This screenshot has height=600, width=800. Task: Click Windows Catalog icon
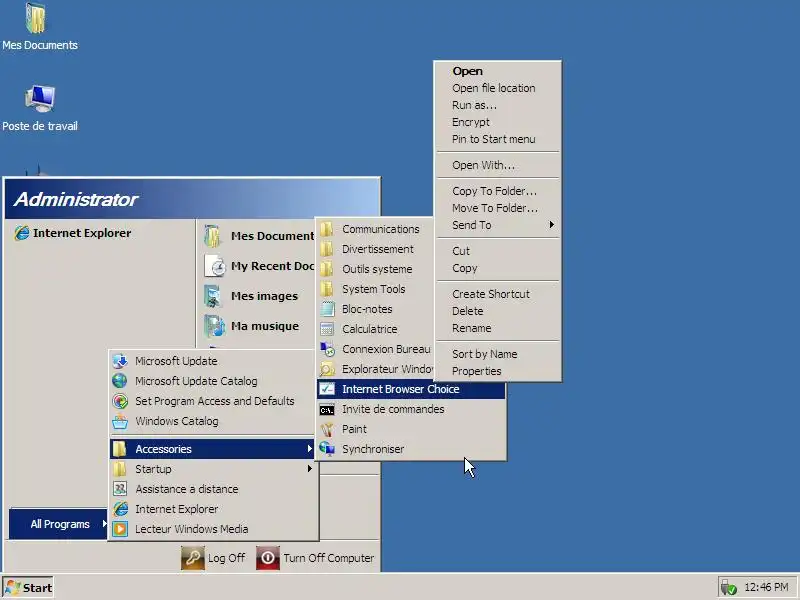[120, 421]
